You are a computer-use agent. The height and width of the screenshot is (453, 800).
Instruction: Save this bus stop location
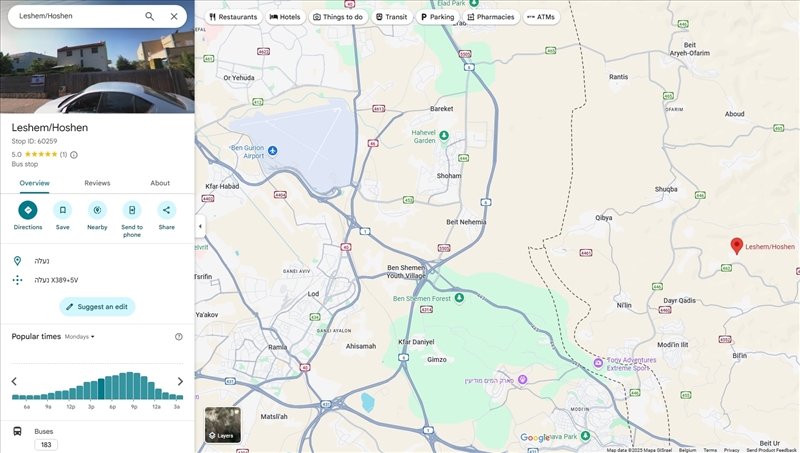[x=62, y=210]
